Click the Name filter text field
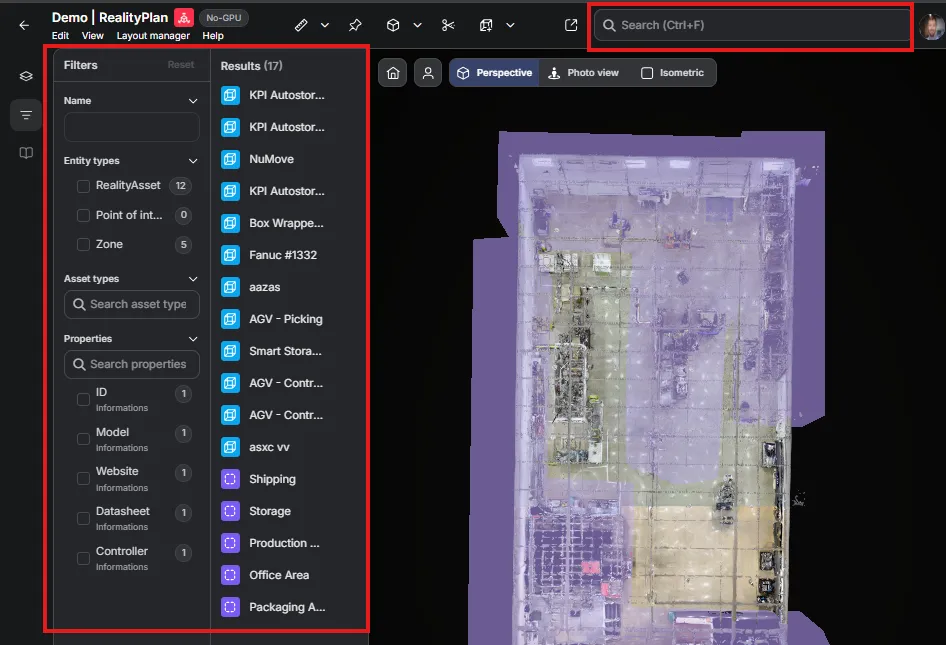Image resolution: width=946 pixels, height=645 pixels. (x=132, y=127)
